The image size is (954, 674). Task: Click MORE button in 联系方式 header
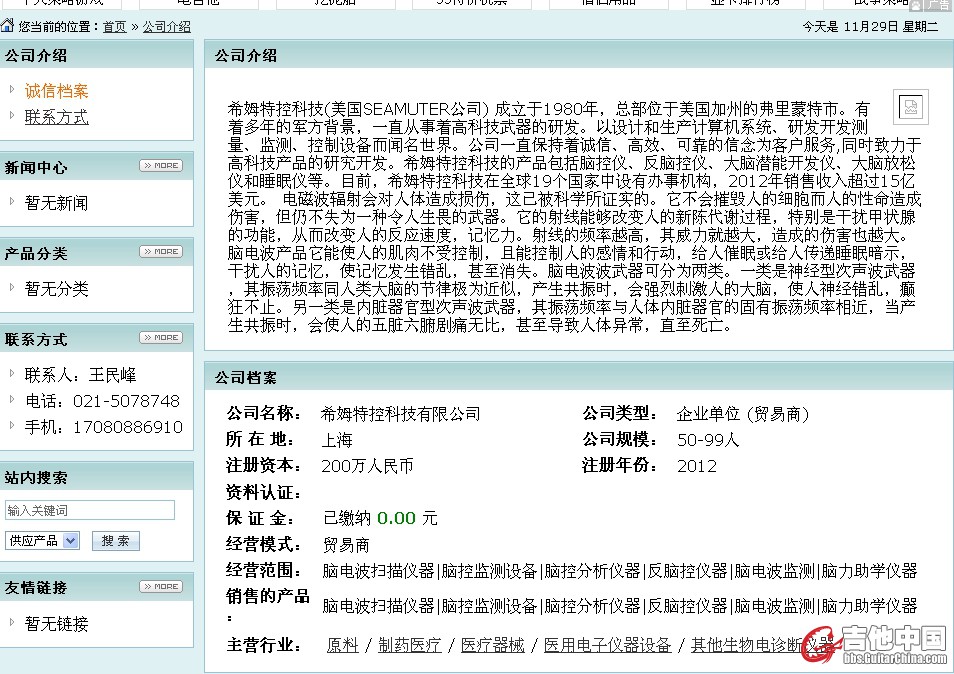coord(160,338)
